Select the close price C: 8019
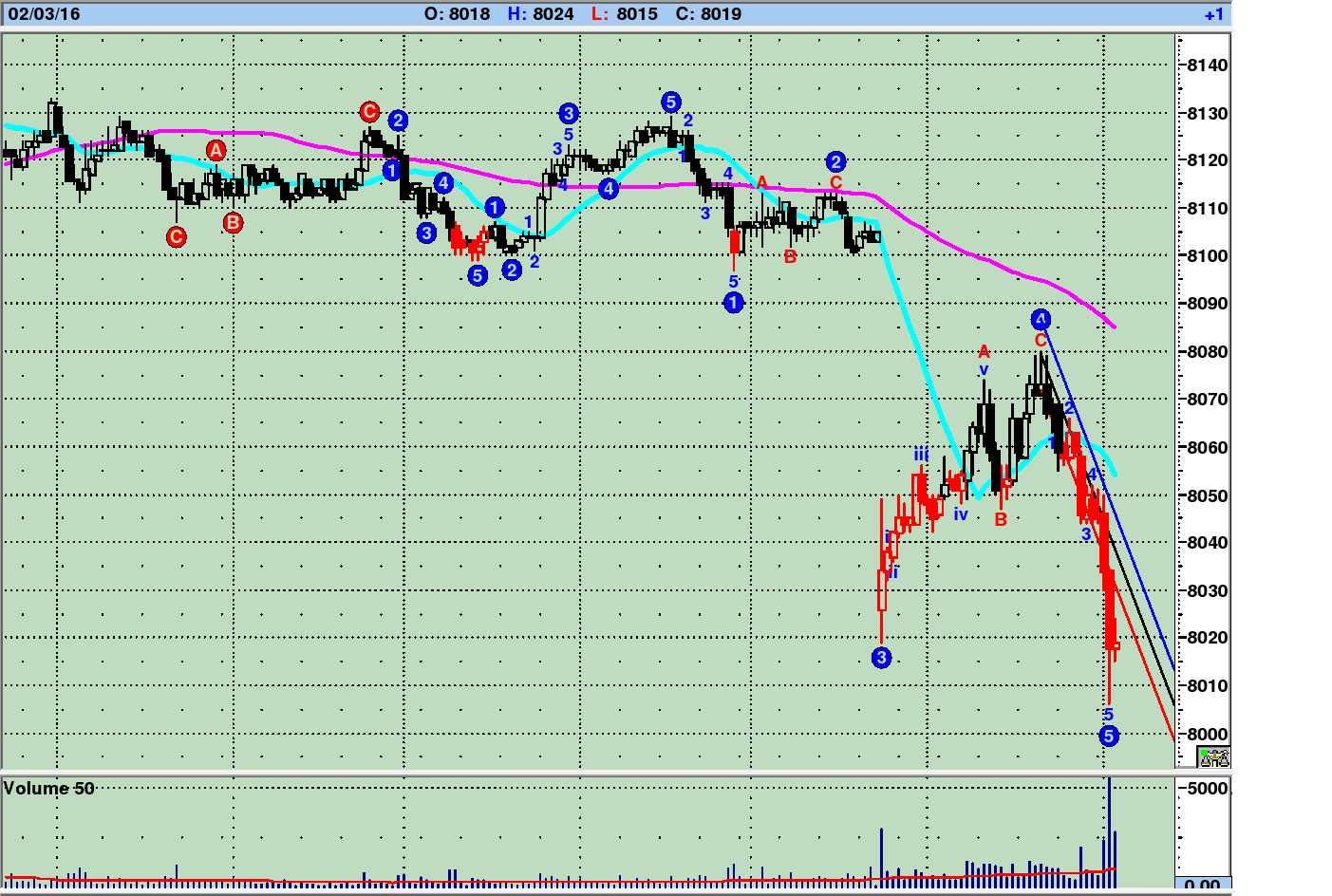The height and width of the screenshot is (896, 1332). [x=708, y=14]
